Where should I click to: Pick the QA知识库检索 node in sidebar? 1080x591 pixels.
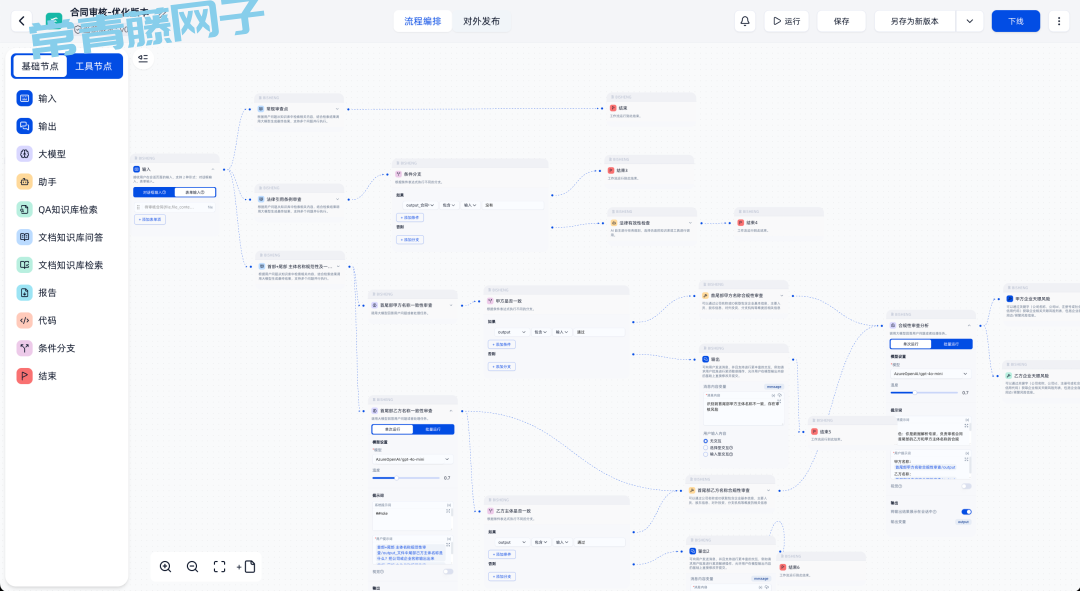coord(67,210)
